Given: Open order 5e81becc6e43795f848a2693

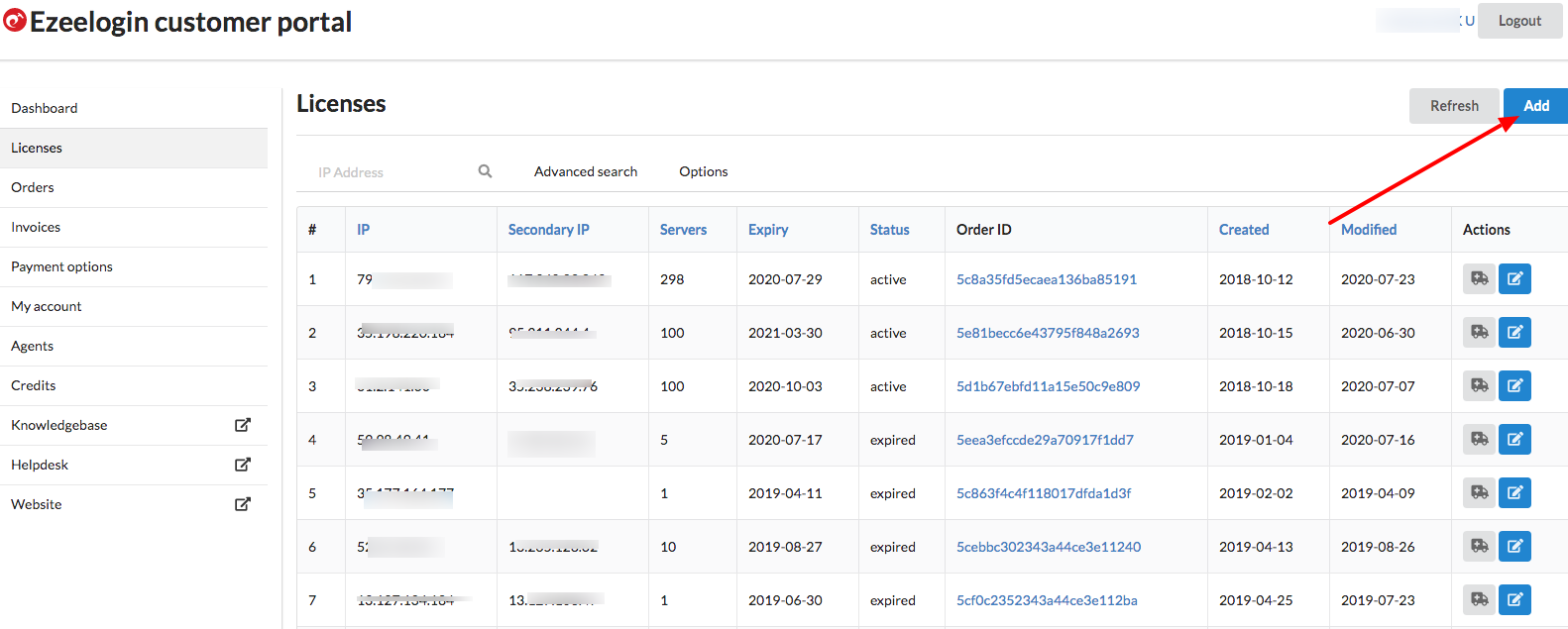Looking at the screenshot, I should [1048, 333].
